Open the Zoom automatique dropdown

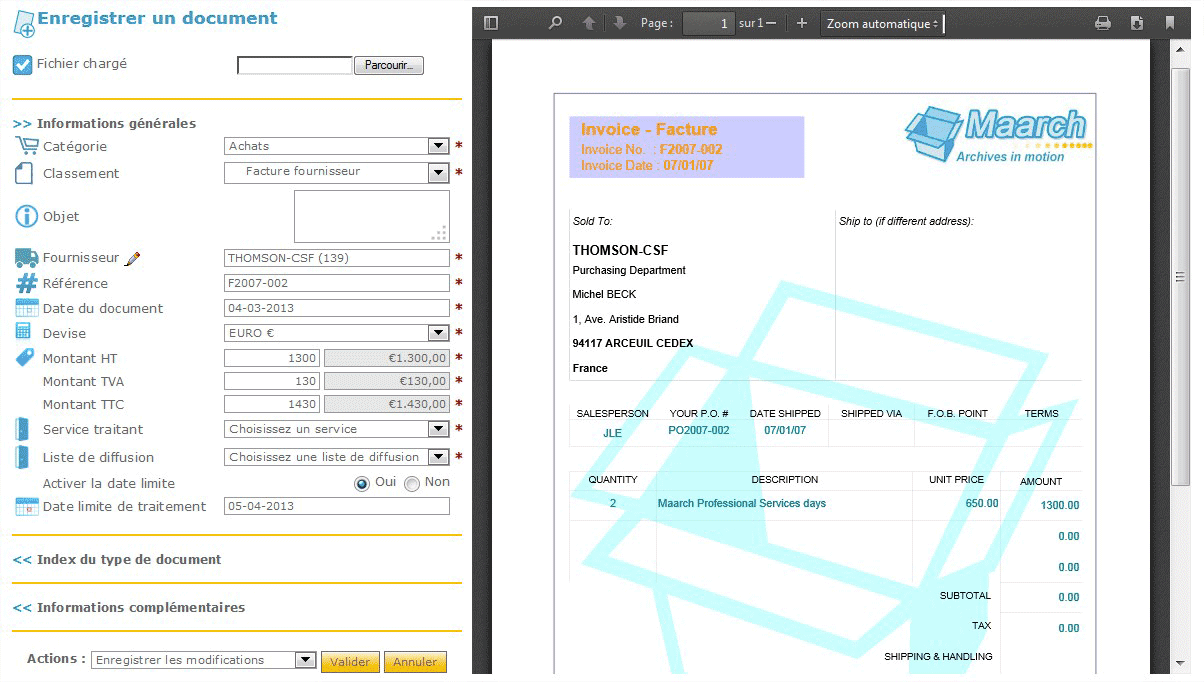tap(882, 23)
